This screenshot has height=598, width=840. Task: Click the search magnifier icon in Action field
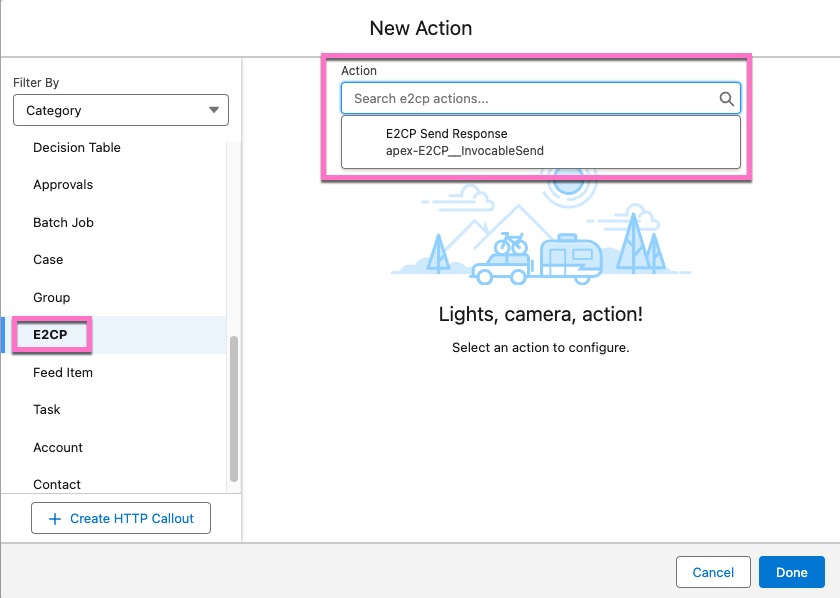pos(726,99)
